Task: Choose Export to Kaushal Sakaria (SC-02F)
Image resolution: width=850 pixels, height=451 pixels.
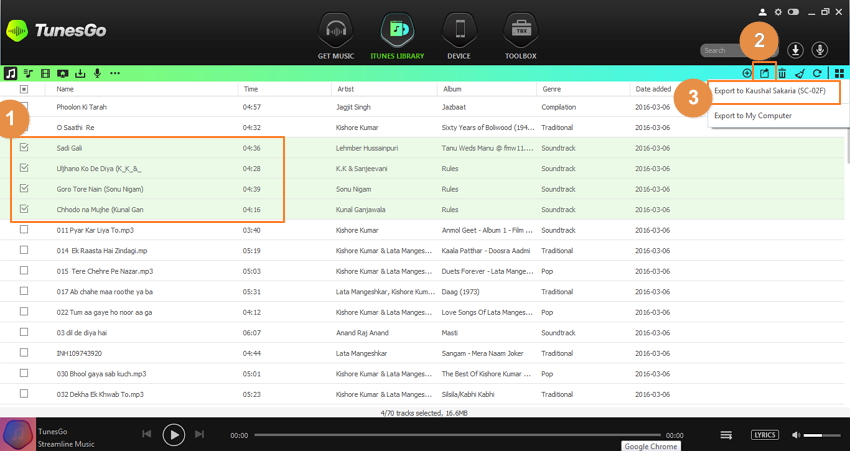Action: (x=770, y=91)
